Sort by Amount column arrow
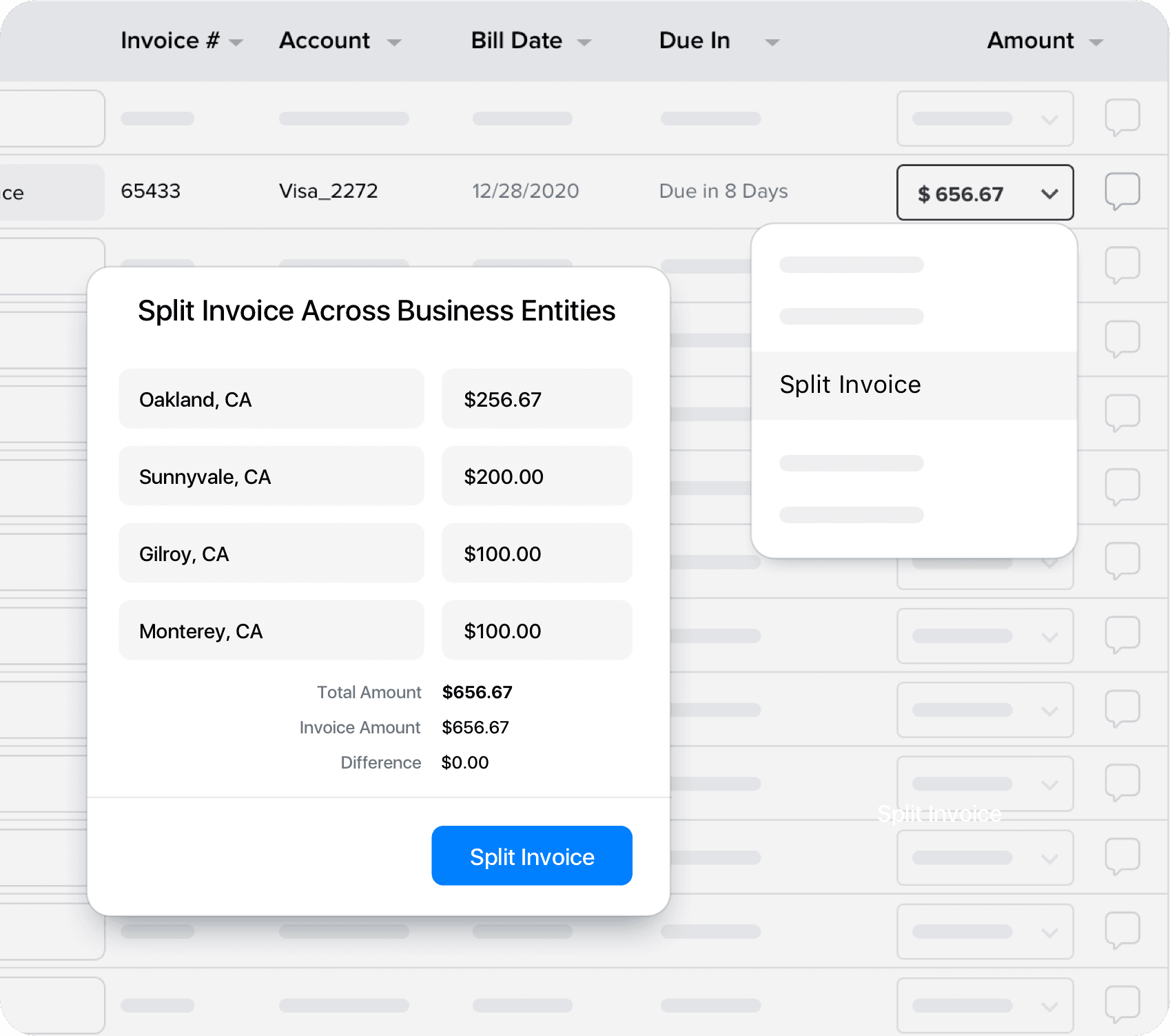Viewport: 1170px width, 1036px height. click(1096, 43)
